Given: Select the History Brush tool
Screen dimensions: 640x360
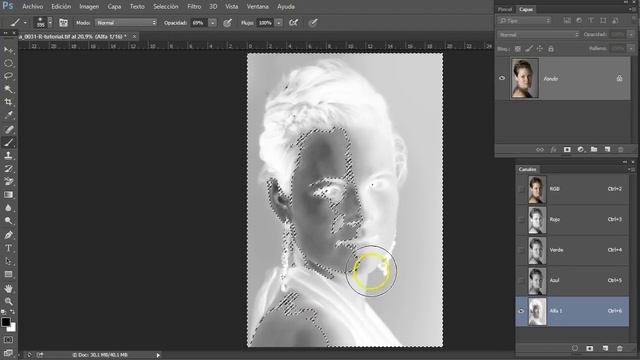Looking at the screenshot, I should [8, 169].
